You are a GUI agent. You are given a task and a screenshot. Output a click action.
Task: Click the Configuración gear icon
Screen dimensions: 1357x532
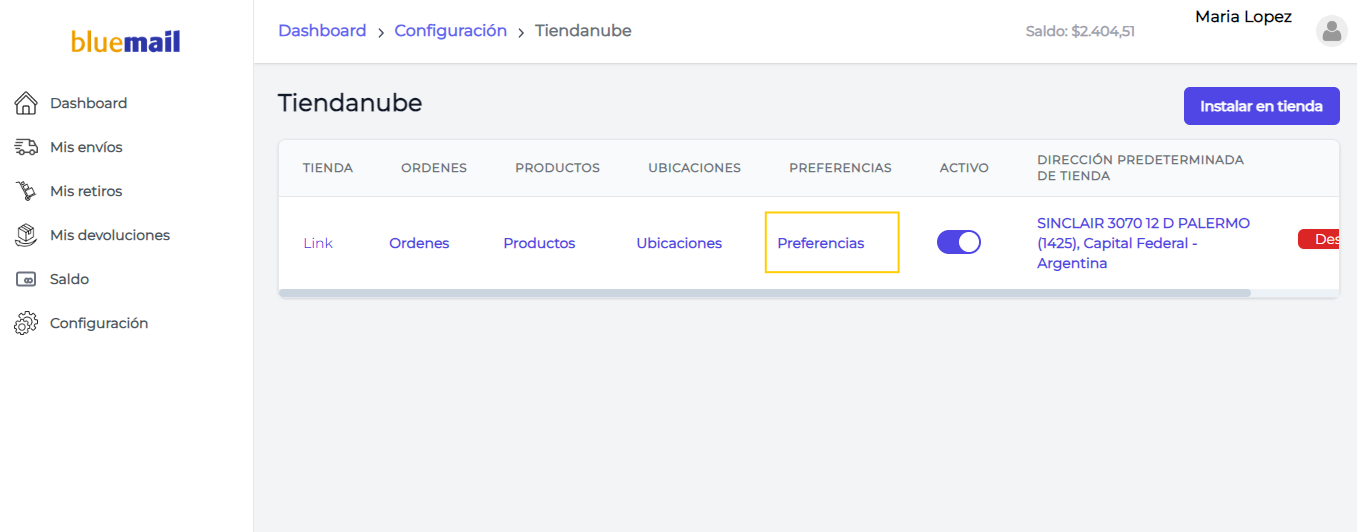[26, 323]
